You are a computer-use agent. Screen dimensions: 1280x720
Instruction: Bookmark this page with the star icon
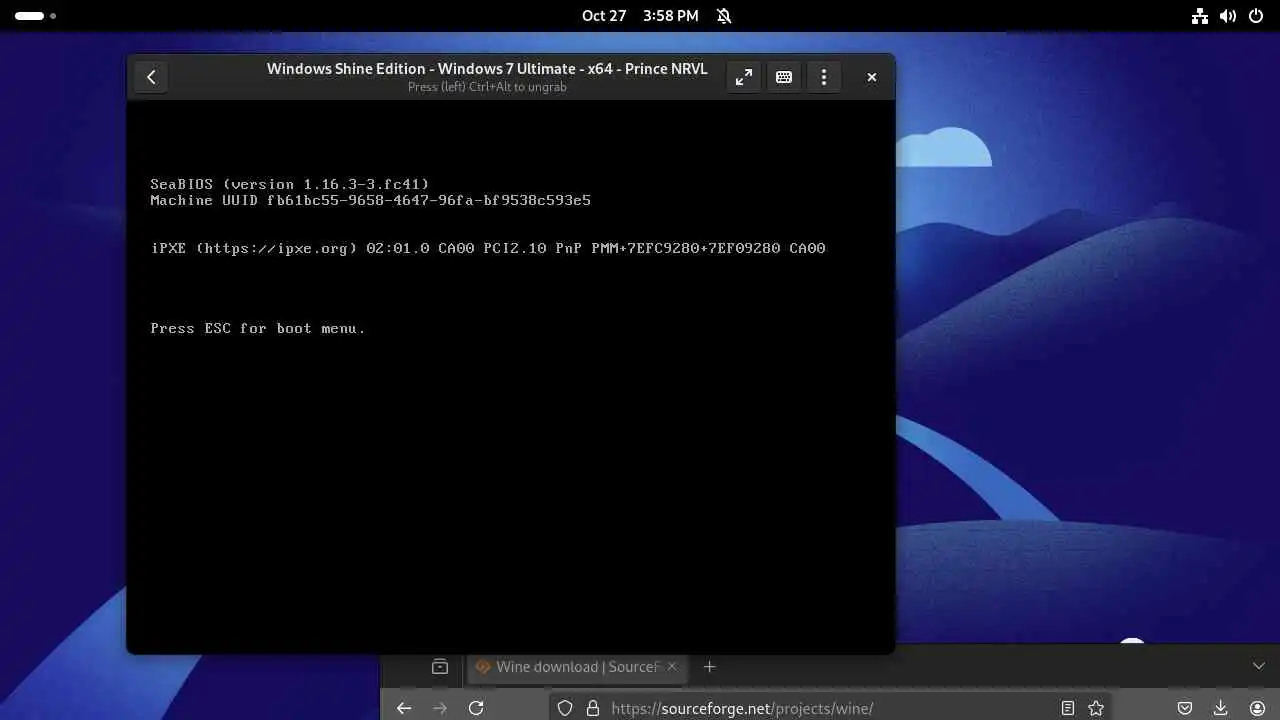click(x=1096, y=708)
